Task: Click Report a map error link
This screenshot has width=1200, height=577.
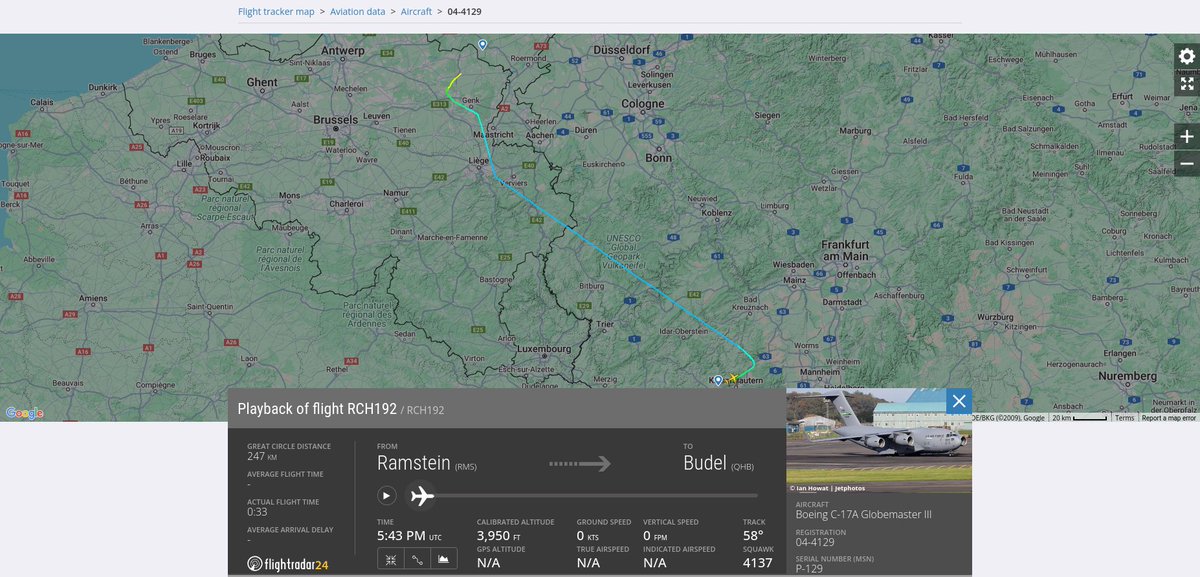Action: pyautogui.click(x=1169, y=417)
